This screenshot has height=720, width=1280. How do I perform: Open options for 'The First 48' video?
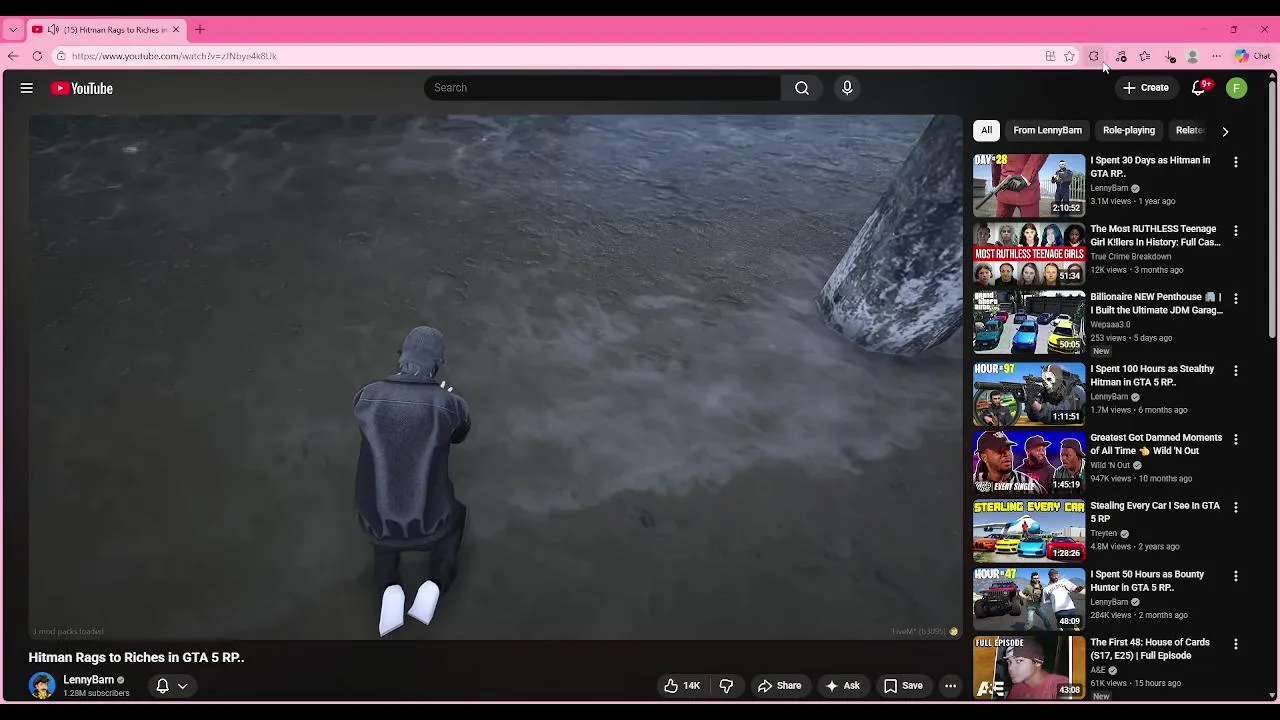1236,645
